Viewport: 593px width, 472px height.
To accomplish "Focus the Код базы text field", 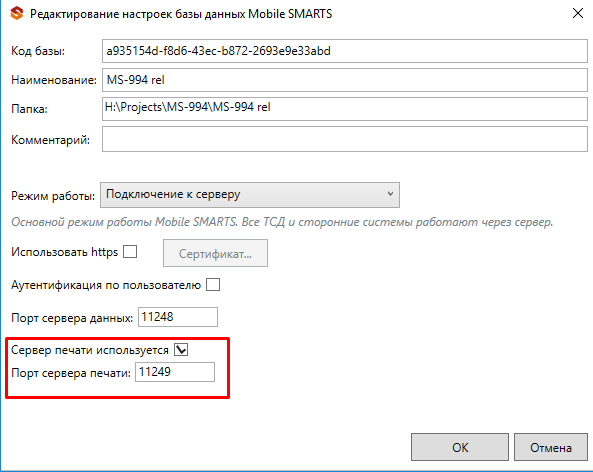I will click(345, 51).
